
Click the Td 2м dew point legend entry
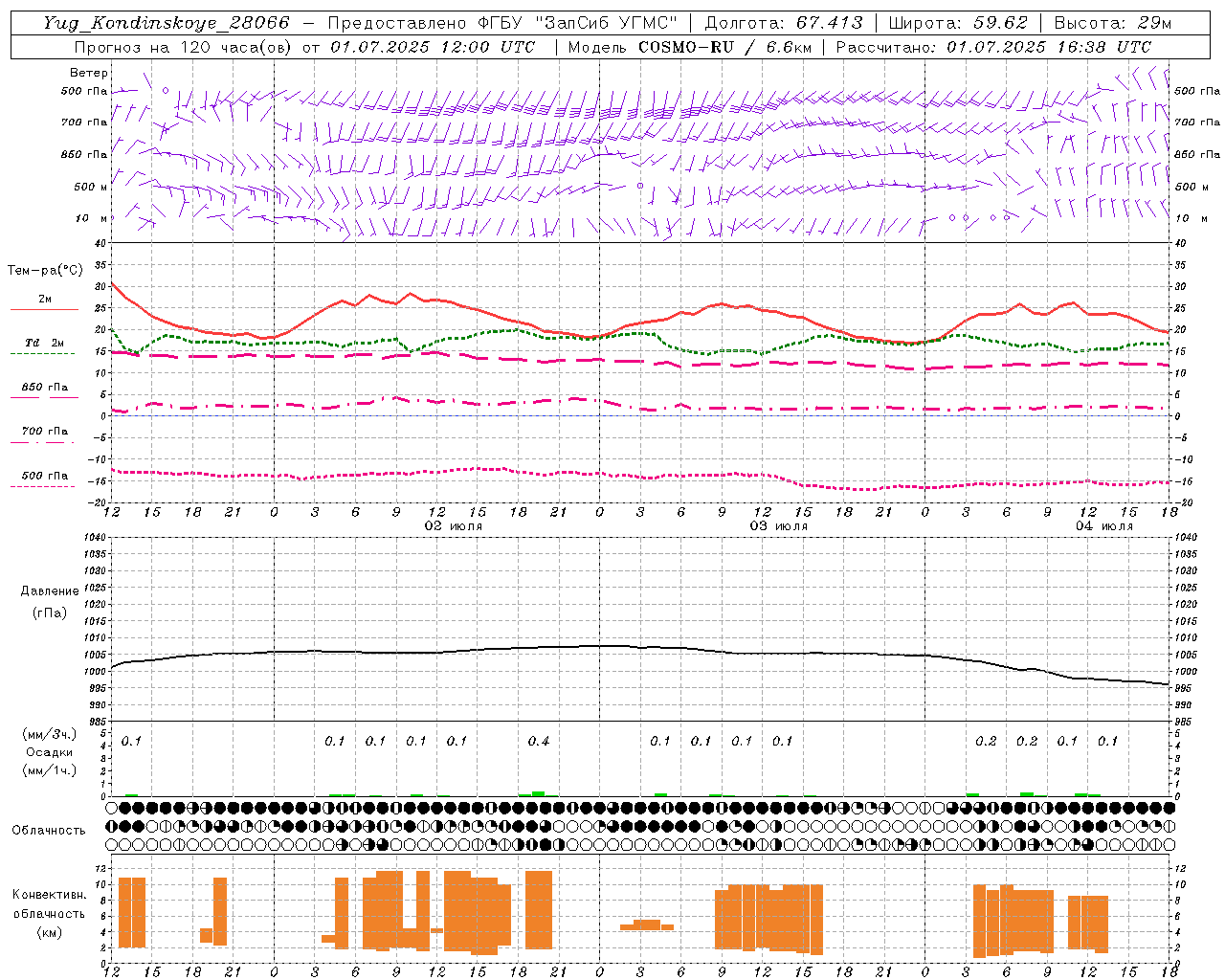tap(44, 343)
